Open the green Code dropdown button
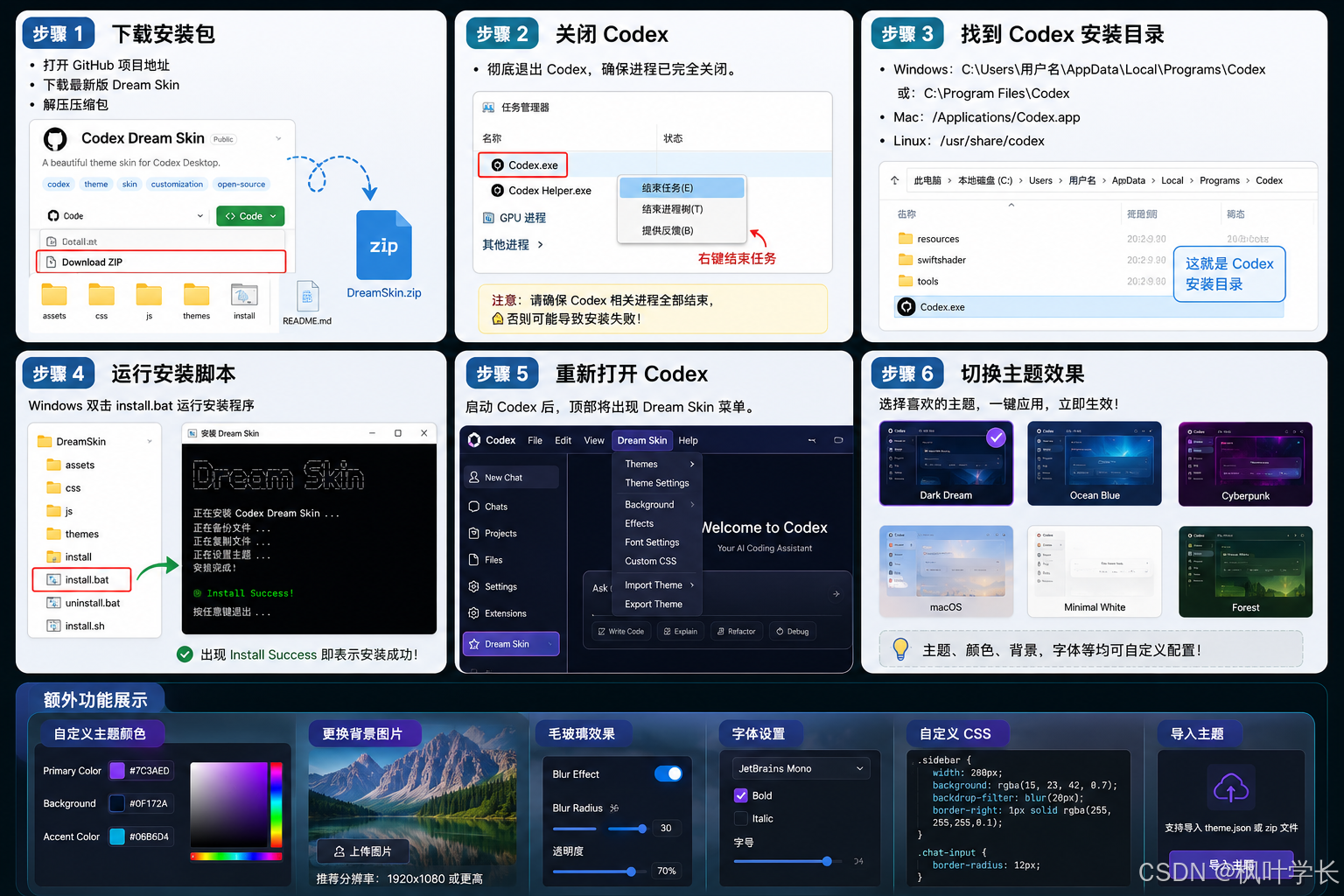 click(x=250, y=216)
